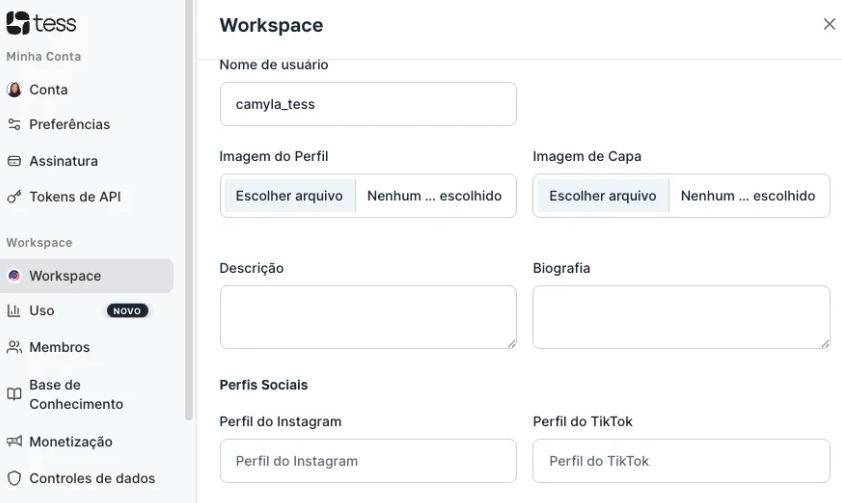Click the Workspace panel title
This screenshot has height=503, width=842.
click(271, 25)
